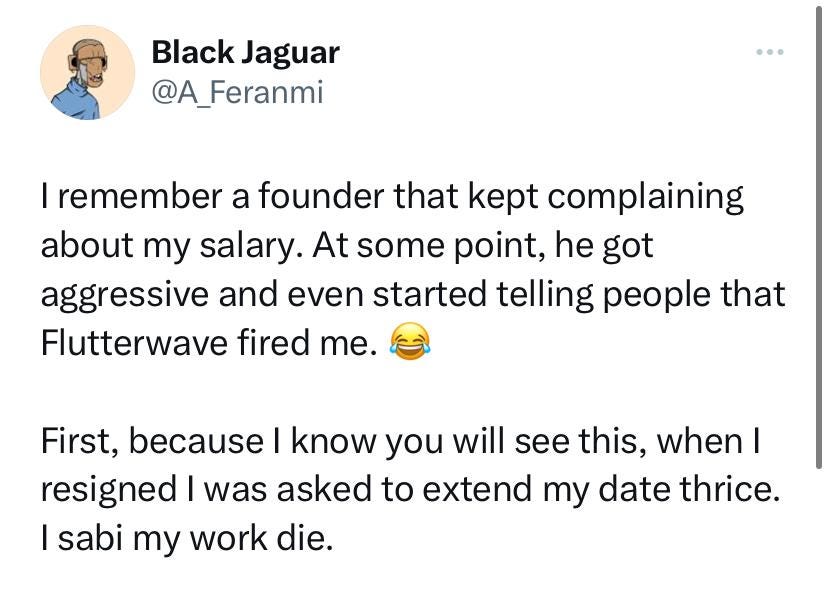Click the @A_Feranmi handle
Image resolution: width=828 pixels, height=609 pixels.
(x=237, y=92)
